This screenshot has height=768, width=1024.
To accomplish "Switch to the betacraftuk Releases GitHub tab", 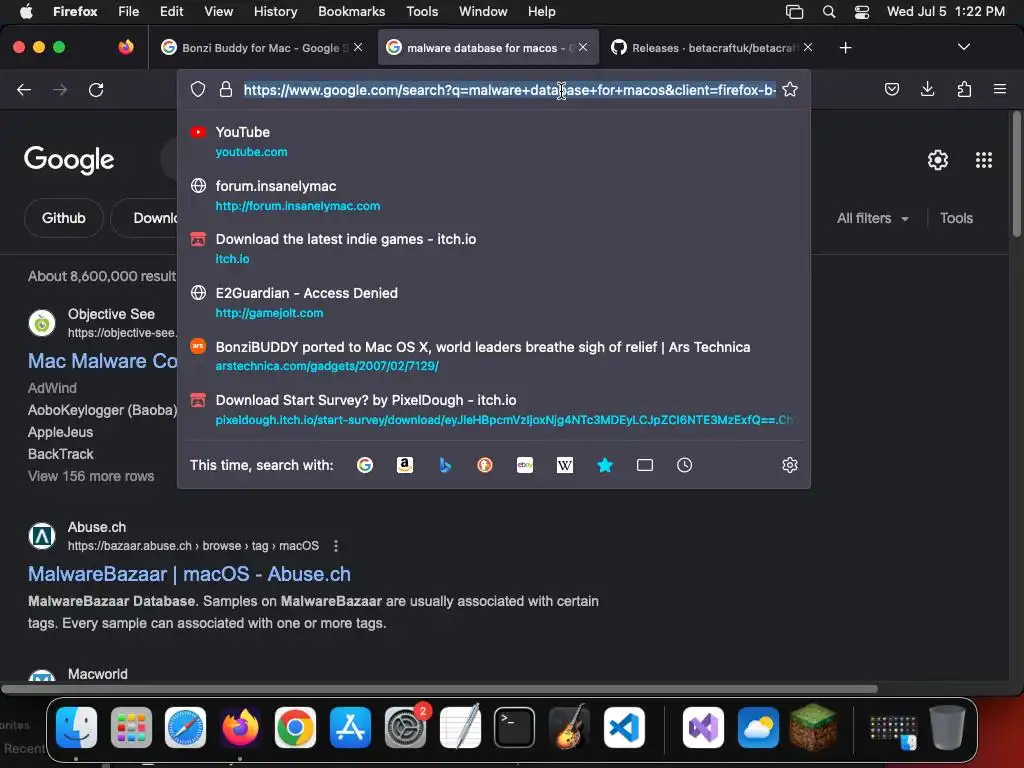I will tap(712, 48).
